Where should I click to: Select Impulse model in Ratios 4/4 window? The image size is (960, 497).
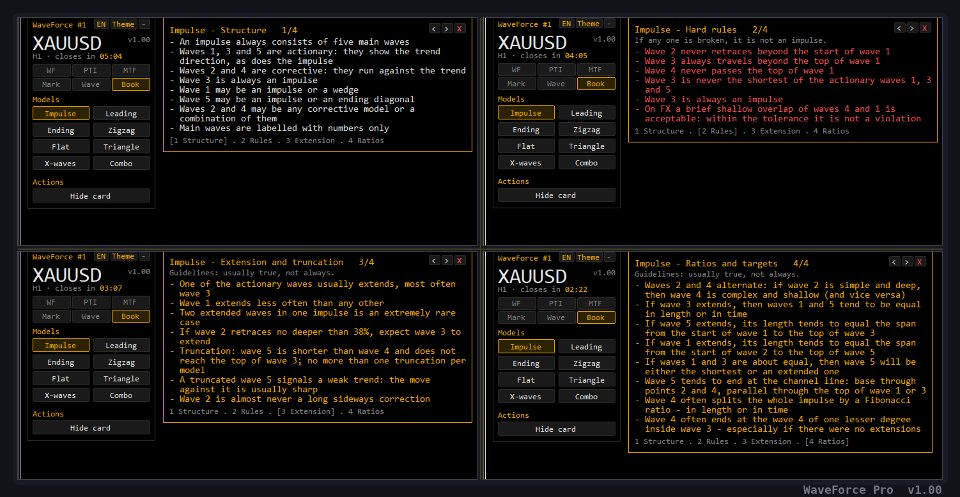(x=526, y=346)
